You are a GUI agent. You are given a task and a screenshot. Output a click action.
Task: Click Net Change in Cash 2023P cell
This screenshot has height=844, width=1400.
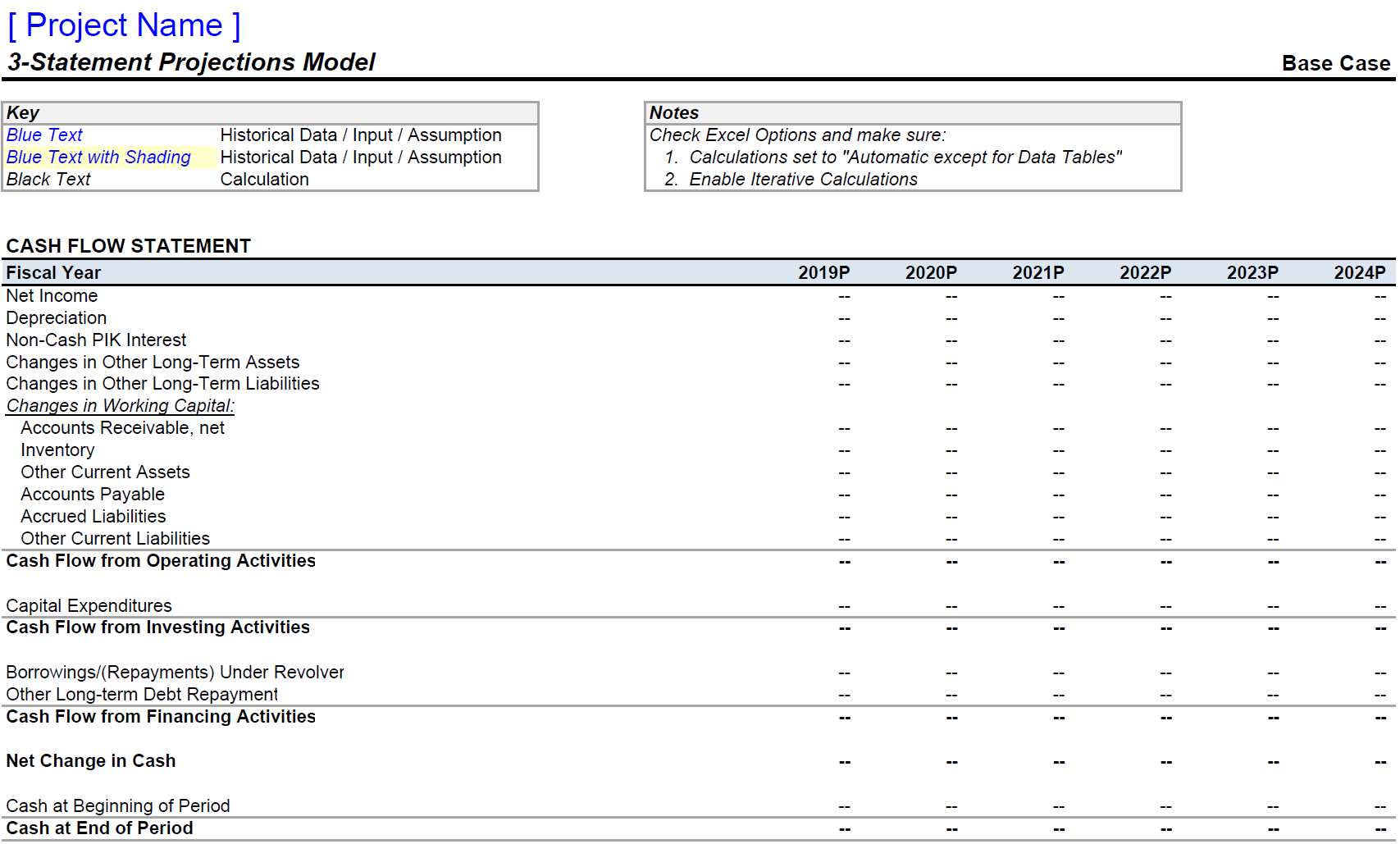click(x=1273, y=762)
